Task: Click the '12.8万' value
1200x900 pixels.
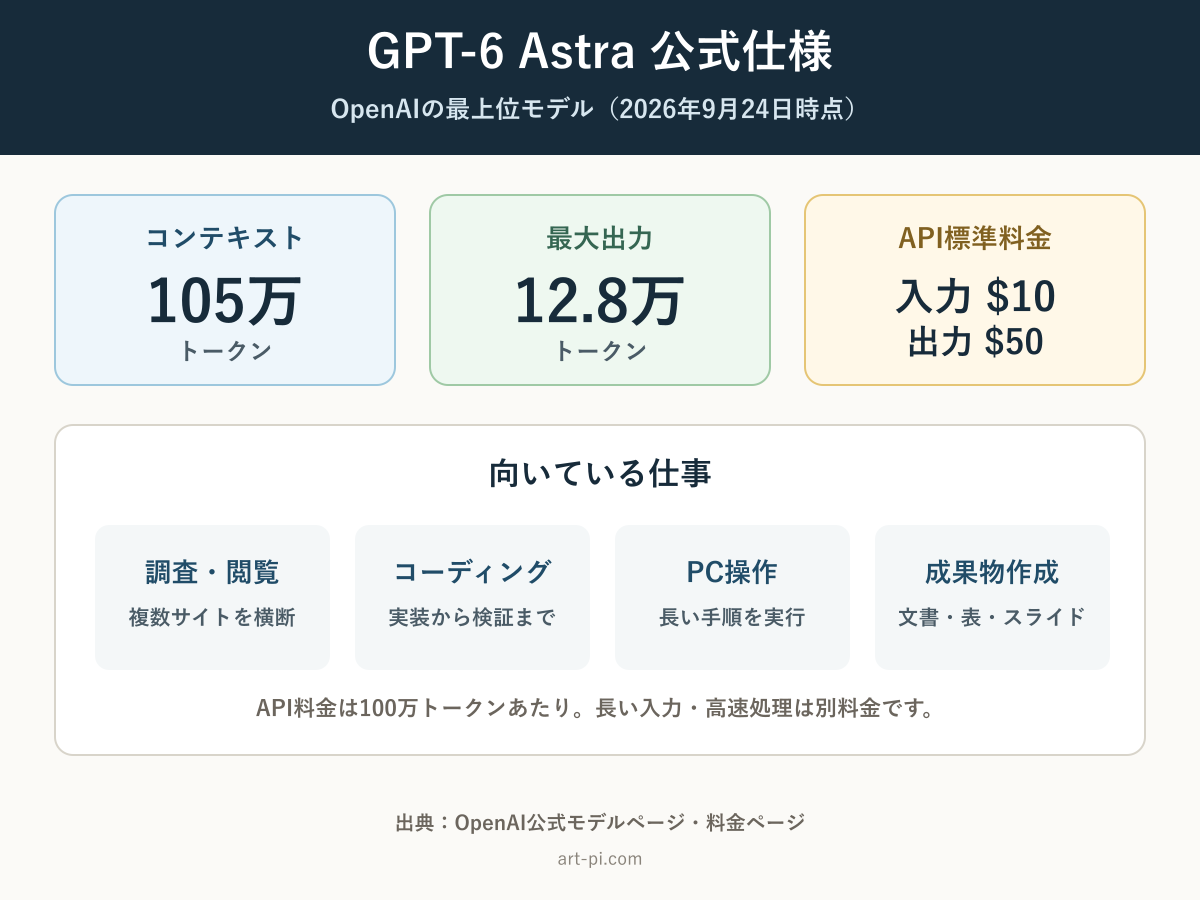Action: pos(600,300)
